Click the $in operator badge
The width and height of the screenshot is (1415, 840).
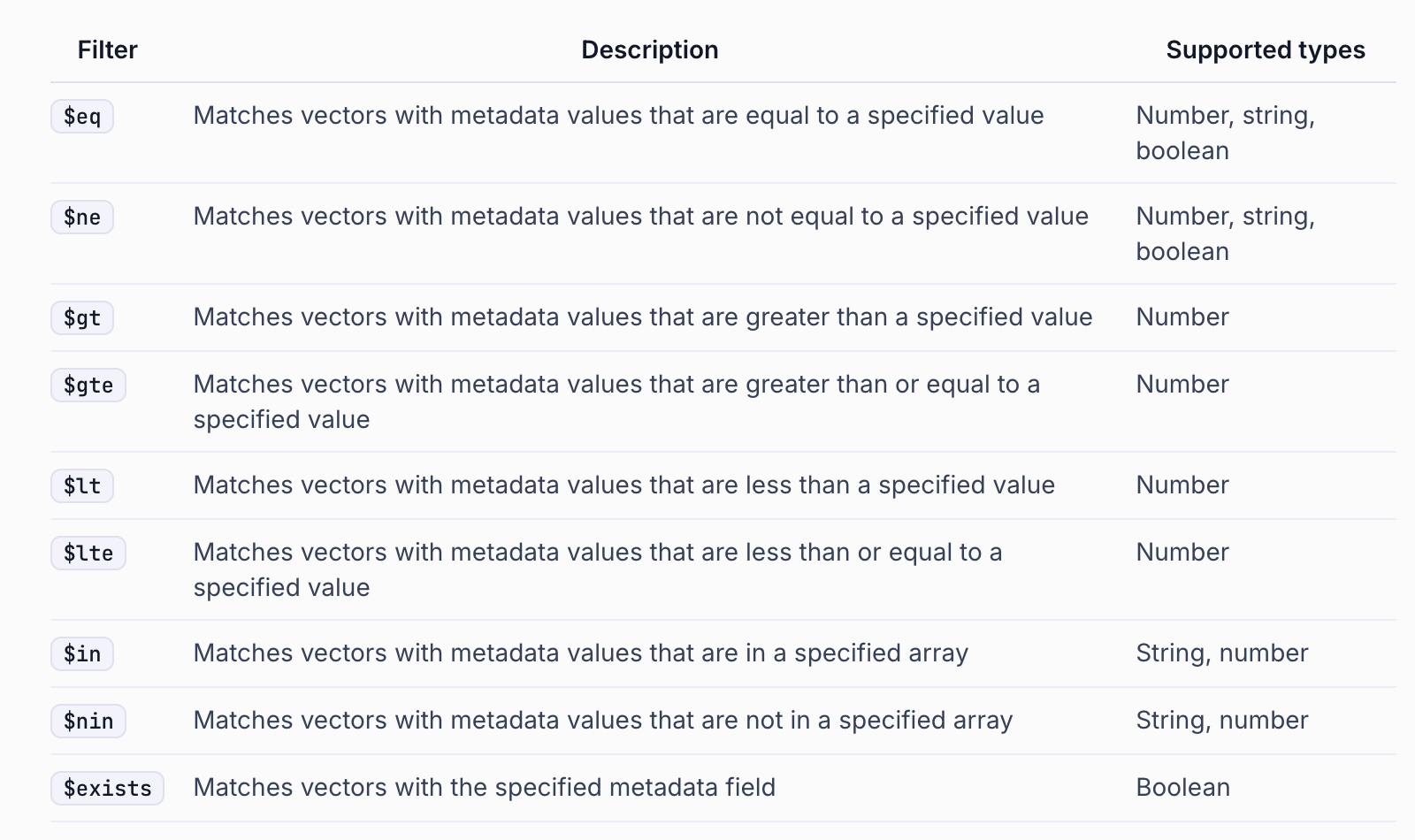click(82, 653)
